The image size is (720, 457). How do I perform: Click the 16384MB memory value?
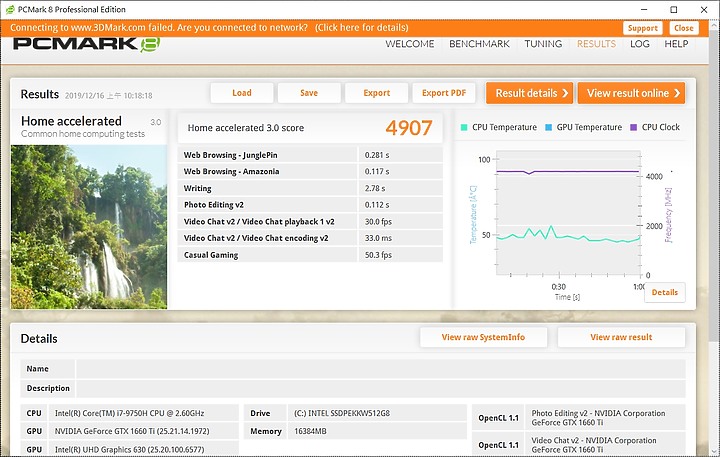click(x=310, y=431)
